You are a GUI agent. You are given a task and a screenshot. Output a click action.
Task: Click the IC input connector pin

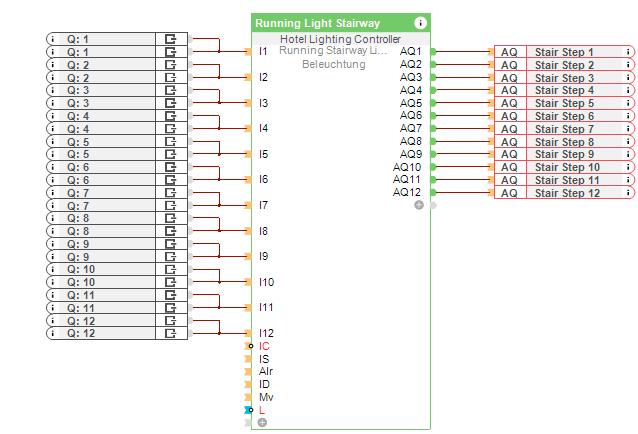tap(249, 346)
